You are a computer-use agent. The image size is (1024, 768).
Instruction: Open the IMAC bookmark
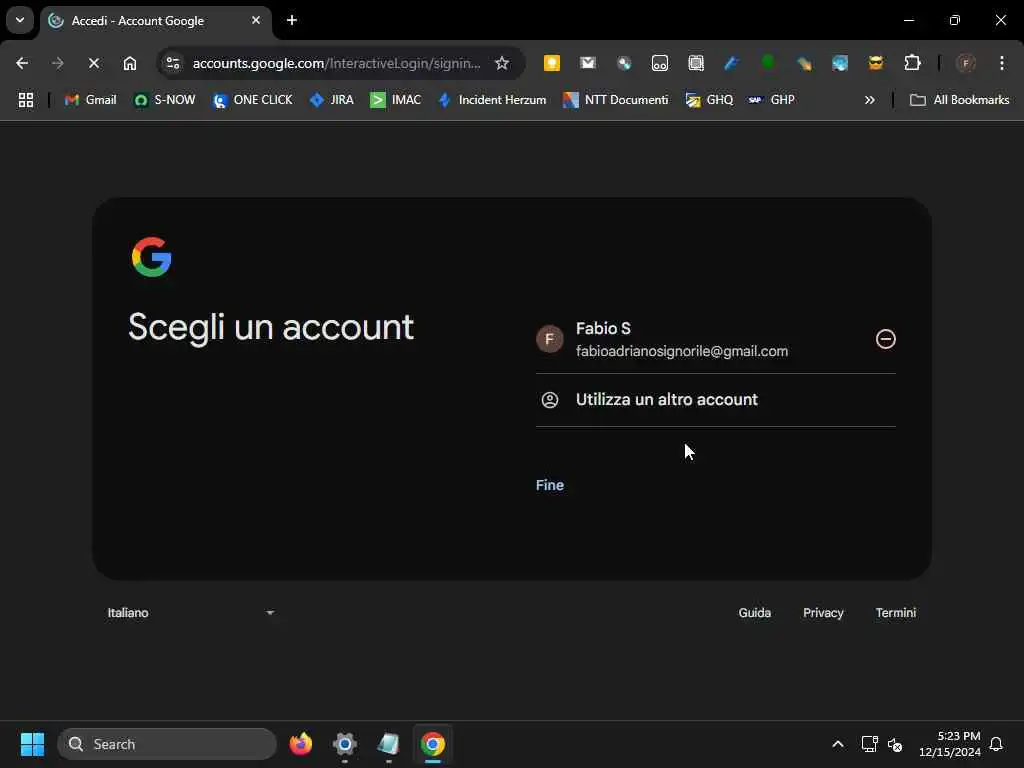coord(396,100)
